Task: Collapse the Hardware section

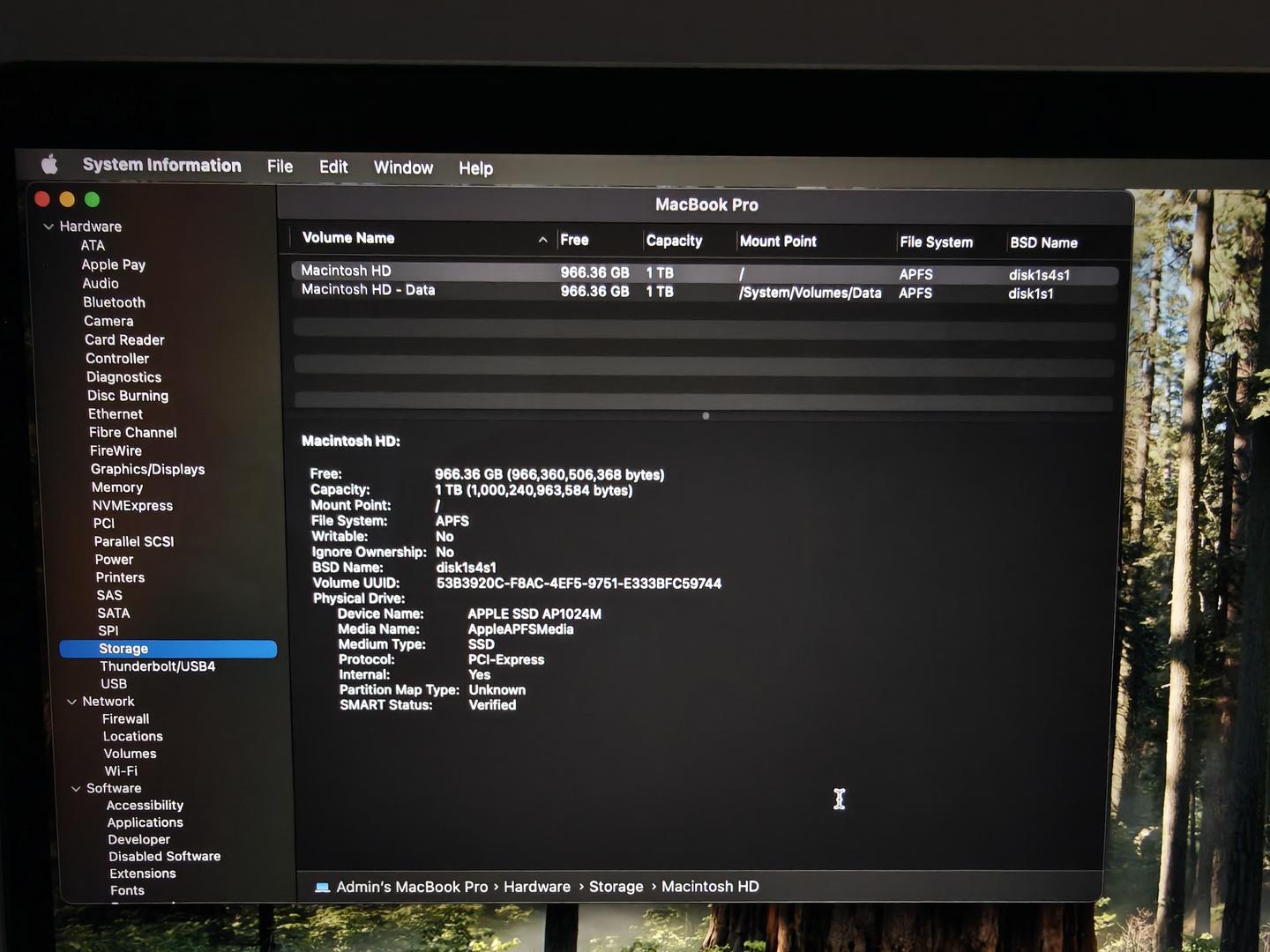Action: coord(49,227)
